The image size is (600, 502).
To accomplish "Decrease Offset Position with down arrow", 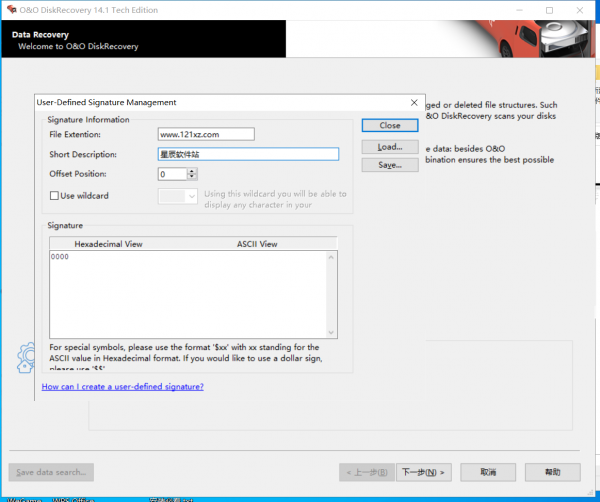I will click(x=192, y=177).
